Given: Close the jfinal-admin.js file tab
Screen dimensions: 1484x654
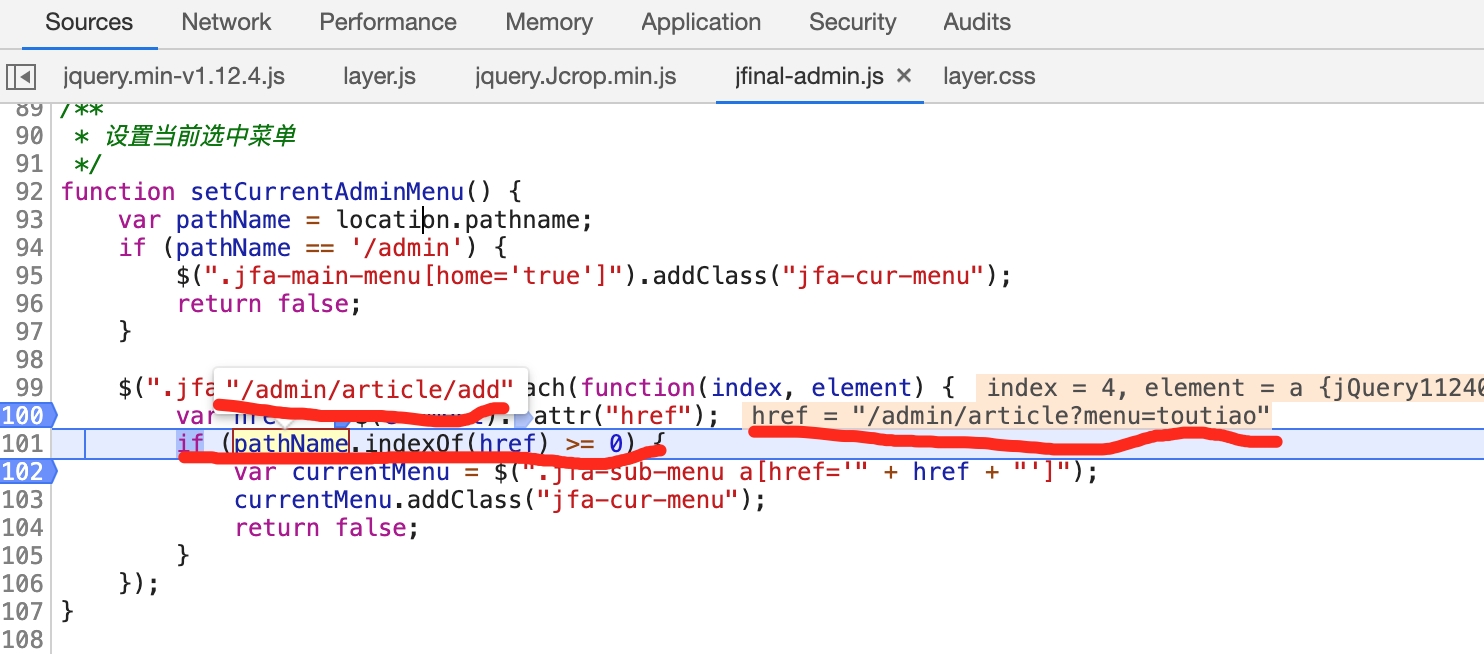Looking at the screenshot, I should pos(904,76).
